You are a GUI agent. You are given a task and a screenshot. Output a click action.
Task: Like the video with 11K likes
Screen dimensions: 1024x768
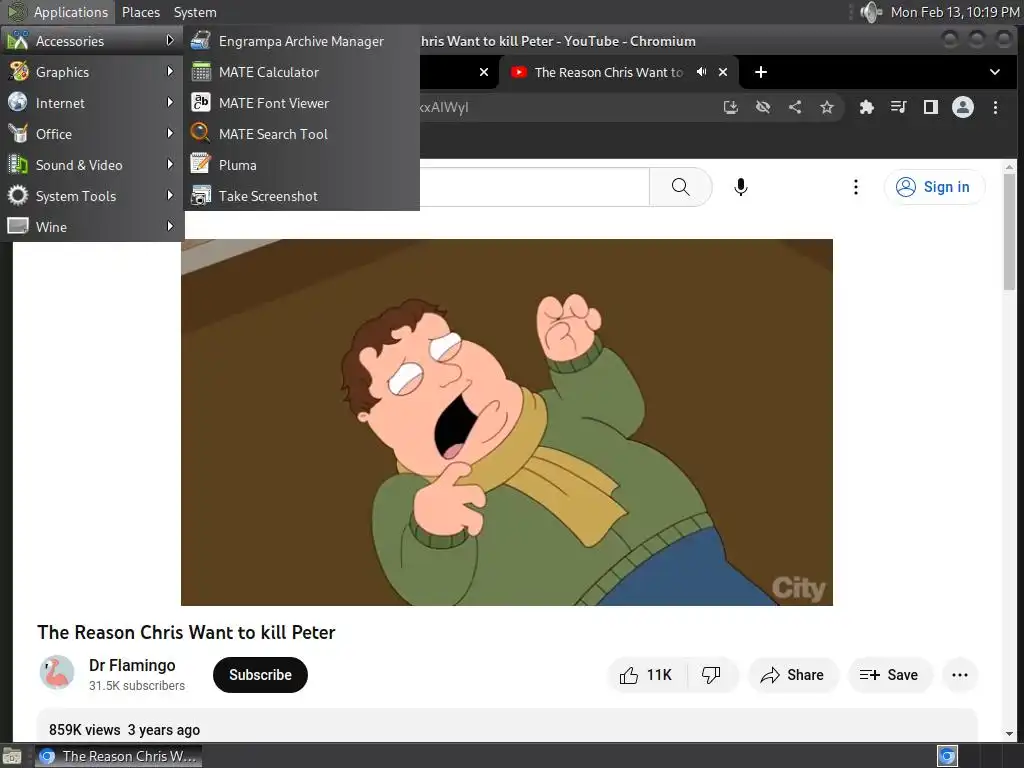(x=647, y=675)
